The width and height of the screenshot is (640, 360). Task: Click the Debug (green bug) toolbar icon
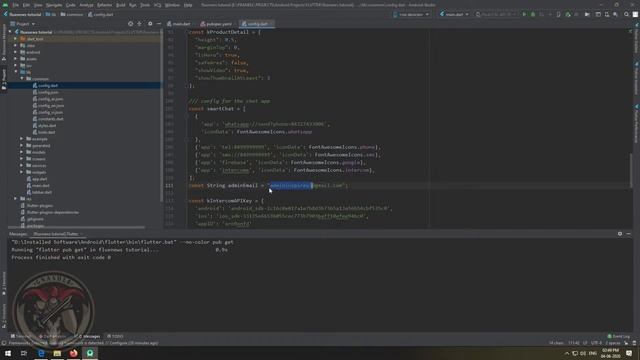coord(533,14)
